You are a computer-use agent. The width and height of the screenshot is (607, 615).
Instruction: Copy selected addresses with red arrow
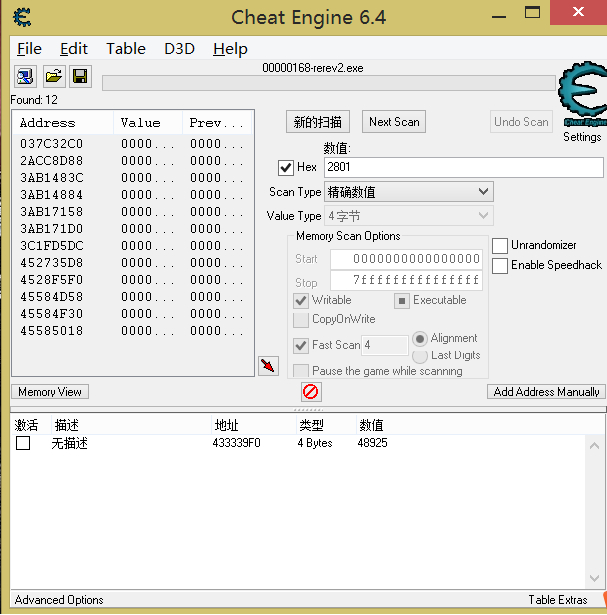[269, 366]
